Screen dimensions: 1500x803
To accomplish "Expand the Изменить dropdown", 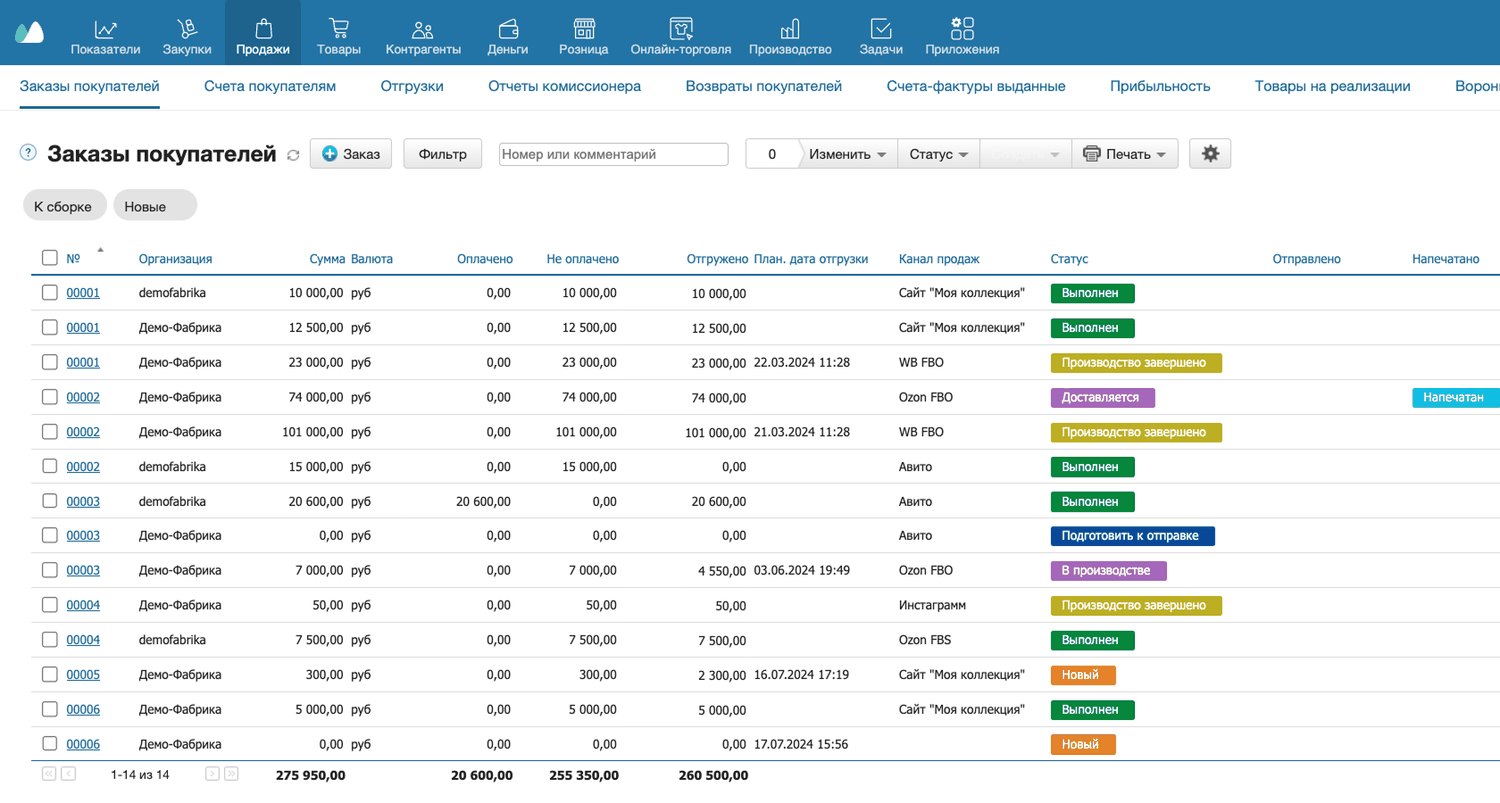I will click(848, 154).
